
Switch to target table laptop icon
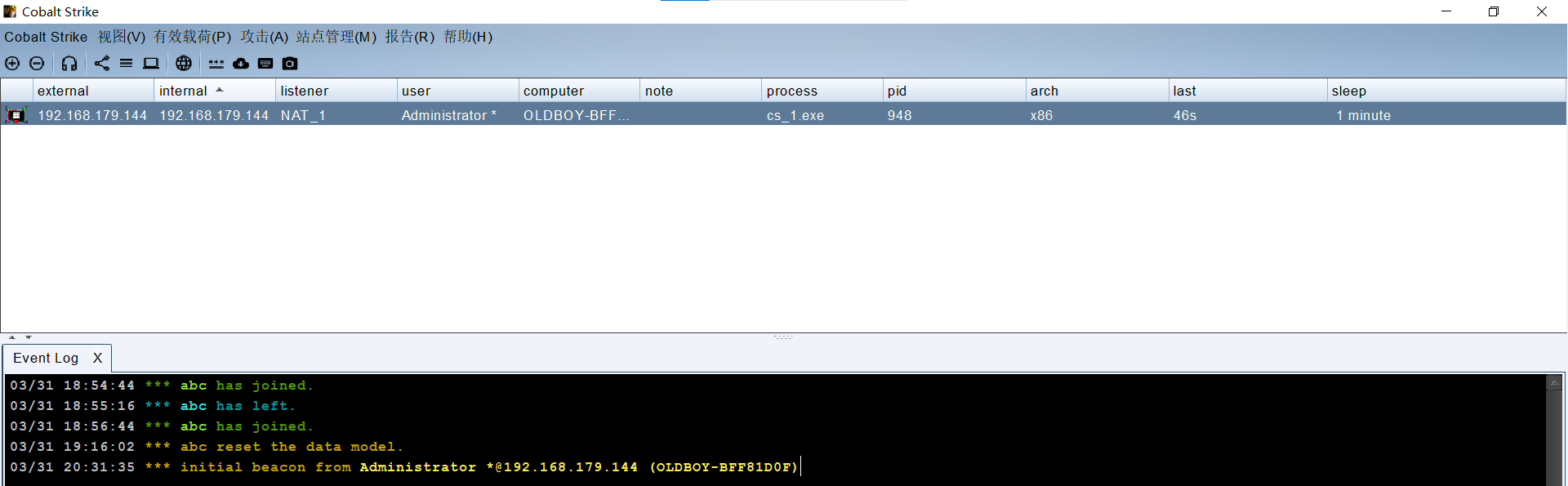151,63
